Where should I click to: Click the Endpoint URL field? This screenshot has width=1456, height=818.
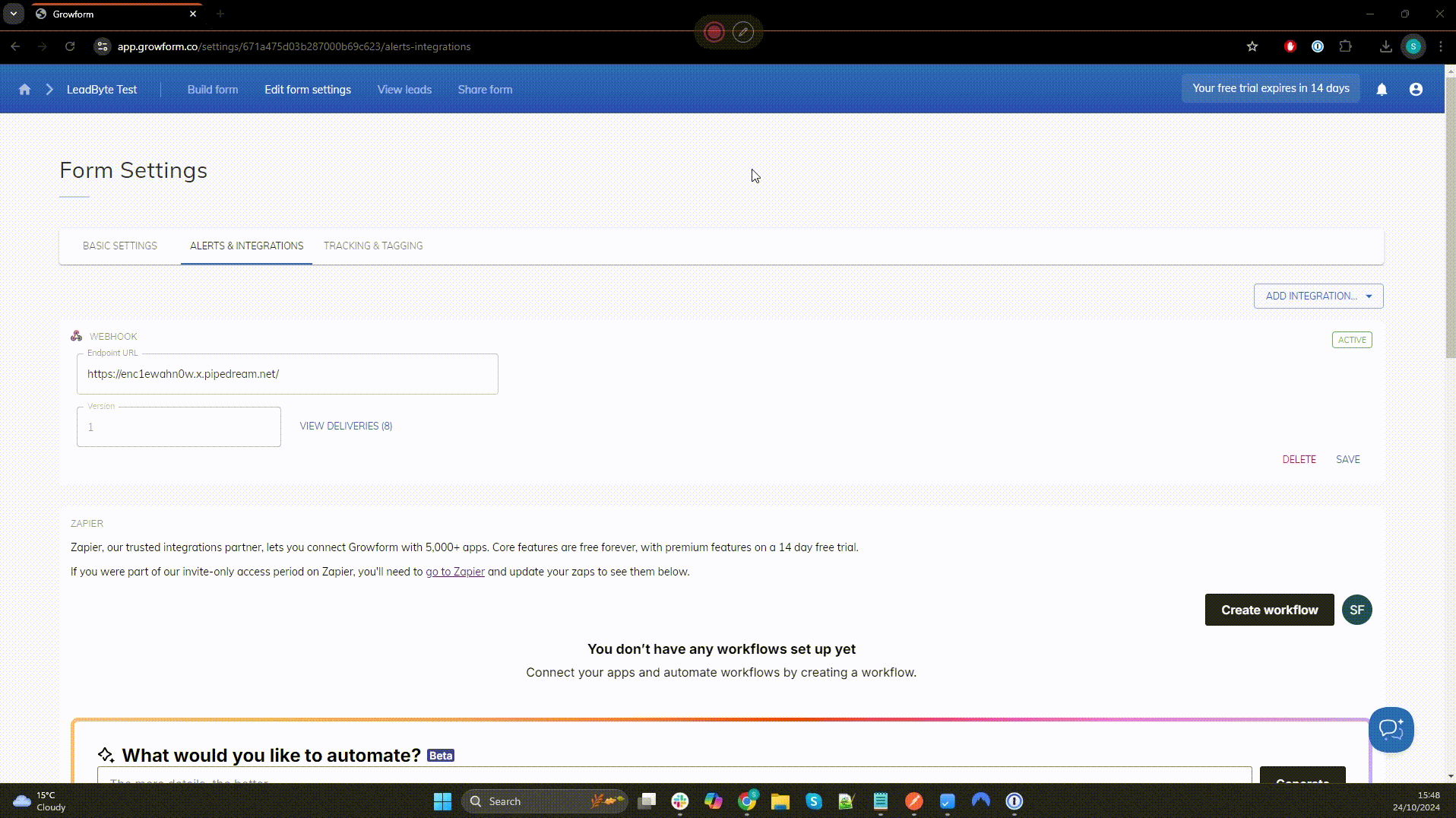[x=287, y=374]
